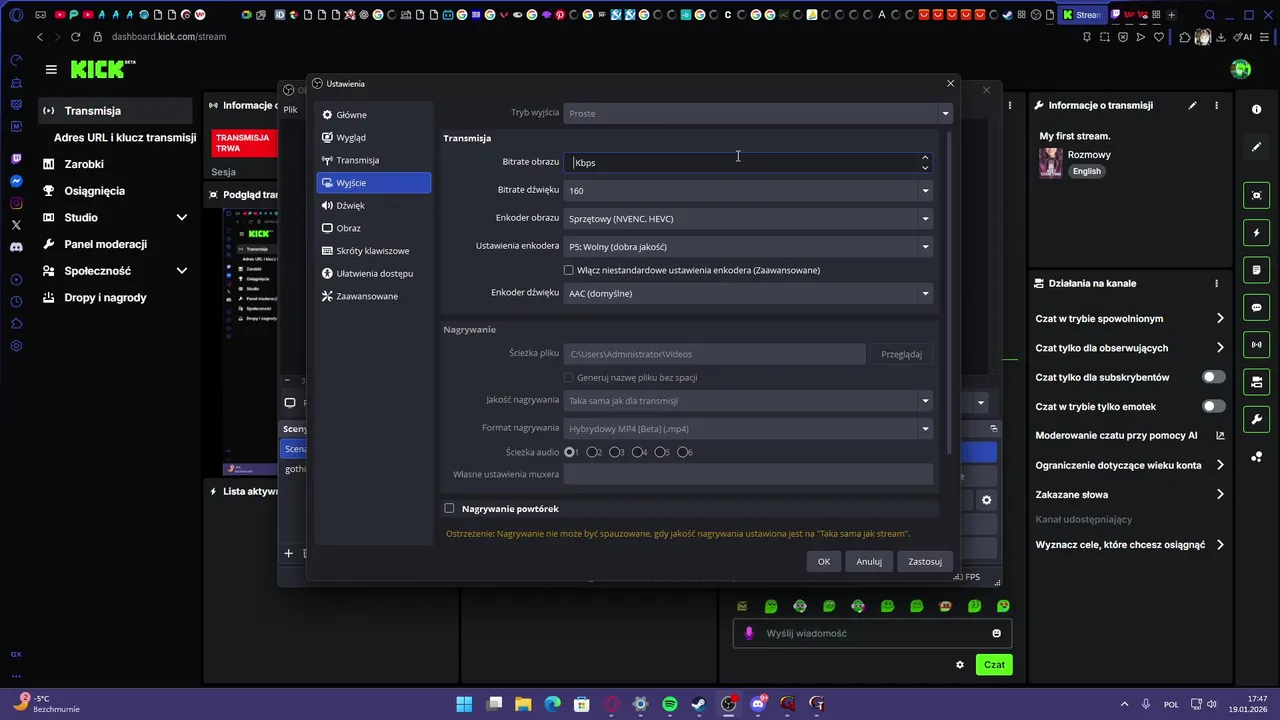1280x720 pixels.
Task: Switch to the Główne settings tab
Action: tap(374, 115)
